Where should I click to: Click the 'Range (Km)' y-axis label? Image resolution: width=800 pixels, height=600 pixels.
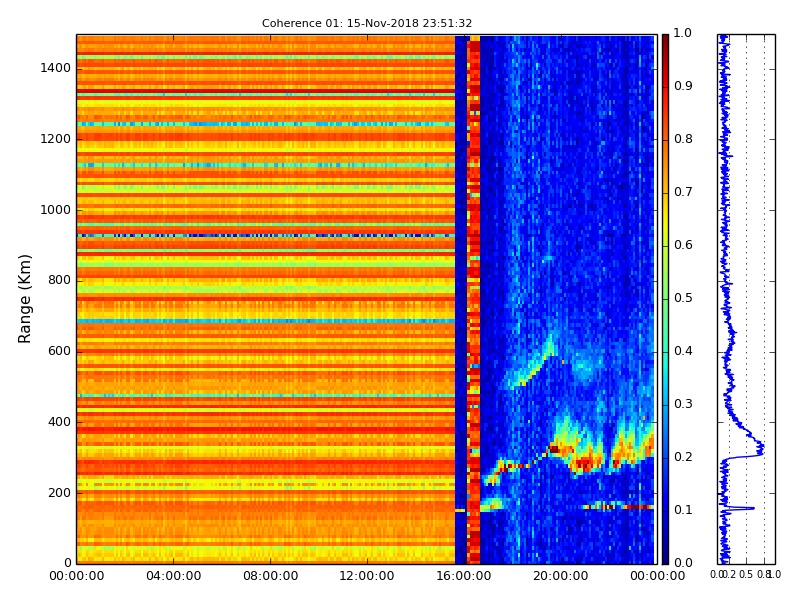24,299
